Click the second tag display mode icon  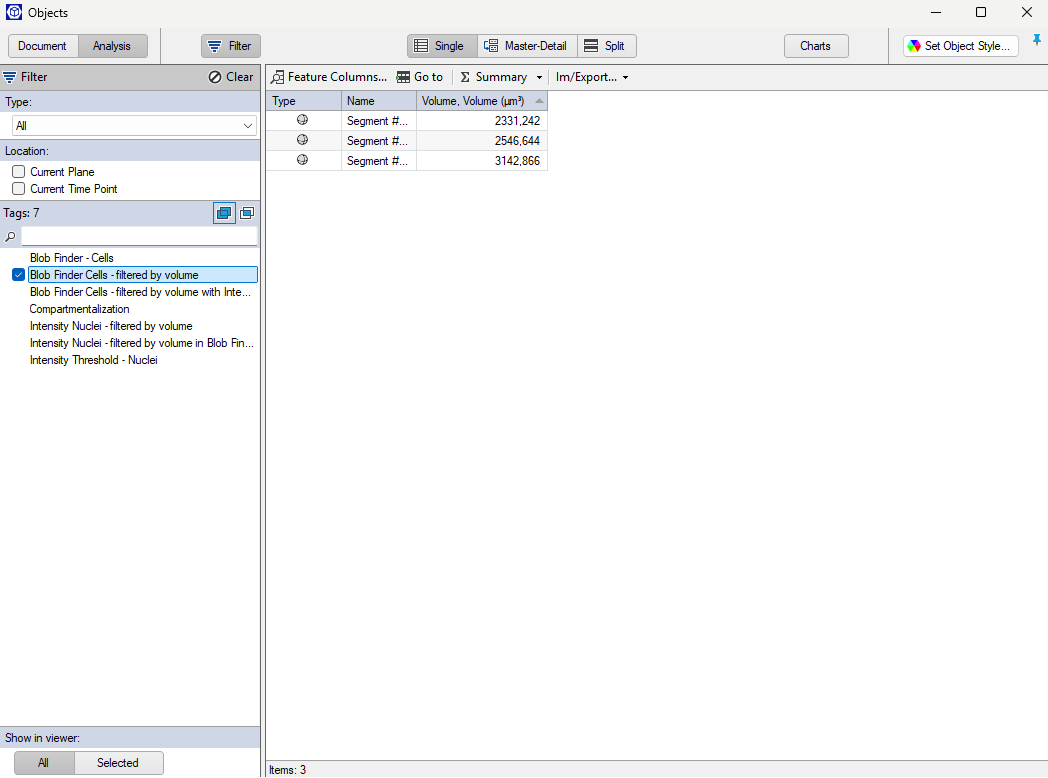click(x=247, y=212)
